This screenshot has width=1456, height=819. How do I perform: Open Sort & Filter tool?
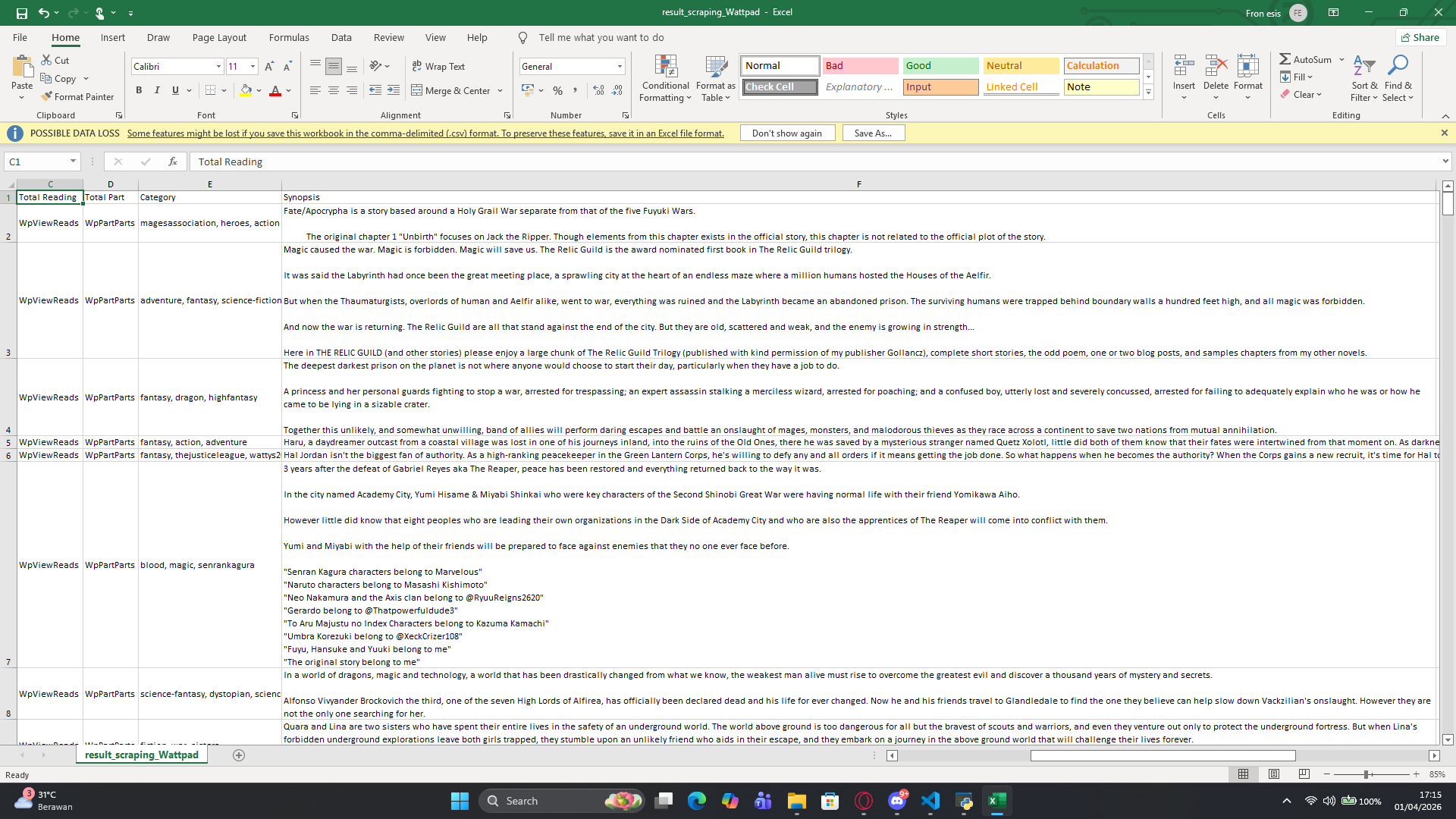(1363, 78)
